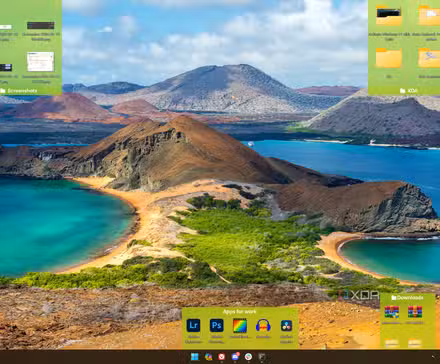Open the rainbow gradient app icon

point(240,325)
